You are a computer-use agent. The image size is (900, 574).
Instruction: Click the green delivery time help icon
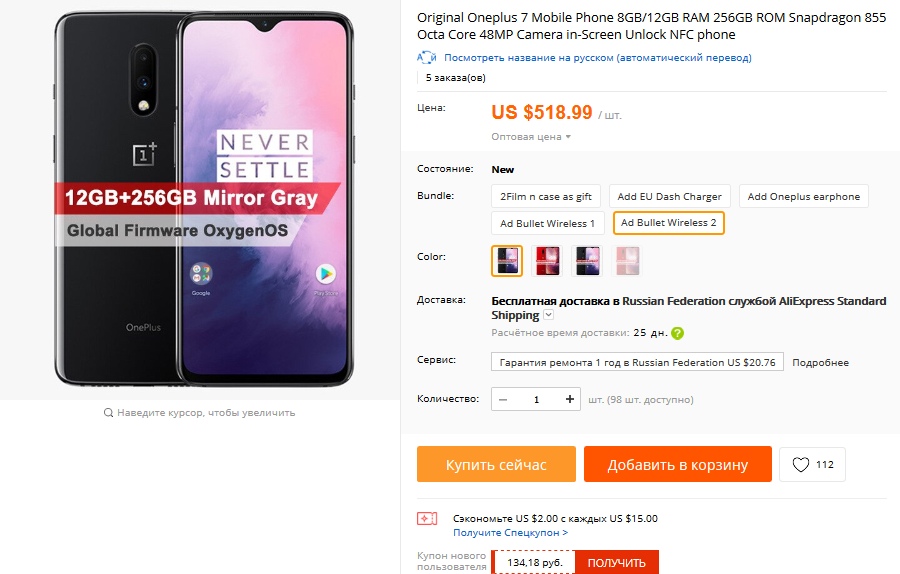pos(678,333)
